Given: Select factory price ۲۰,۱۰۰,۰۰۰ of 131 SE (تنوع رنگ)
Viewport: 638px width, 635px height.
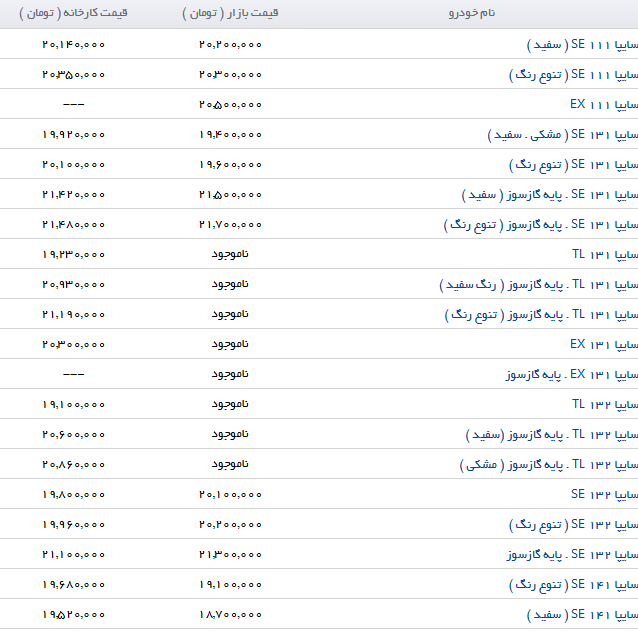Looking at the screenshot, I should [x=73, y=164].
